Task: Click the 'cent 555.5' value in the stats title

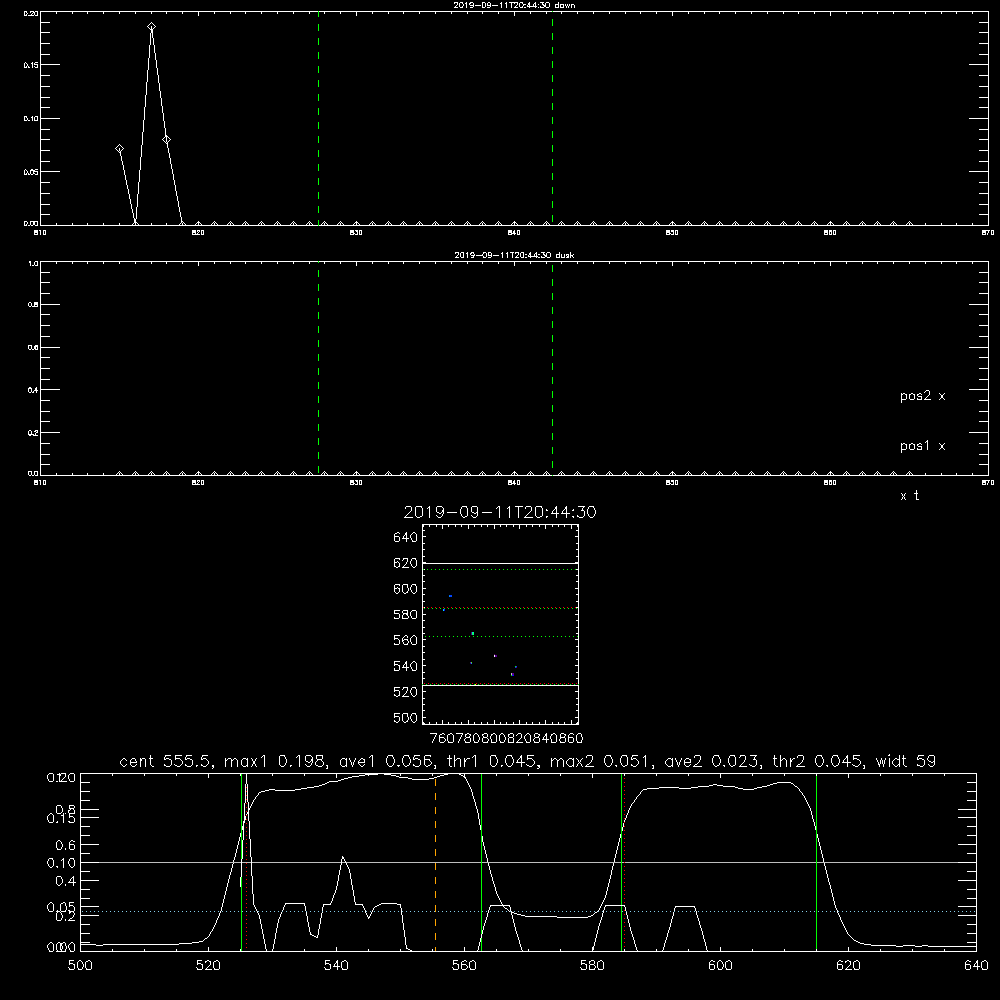Action: [x=168, y=761]
